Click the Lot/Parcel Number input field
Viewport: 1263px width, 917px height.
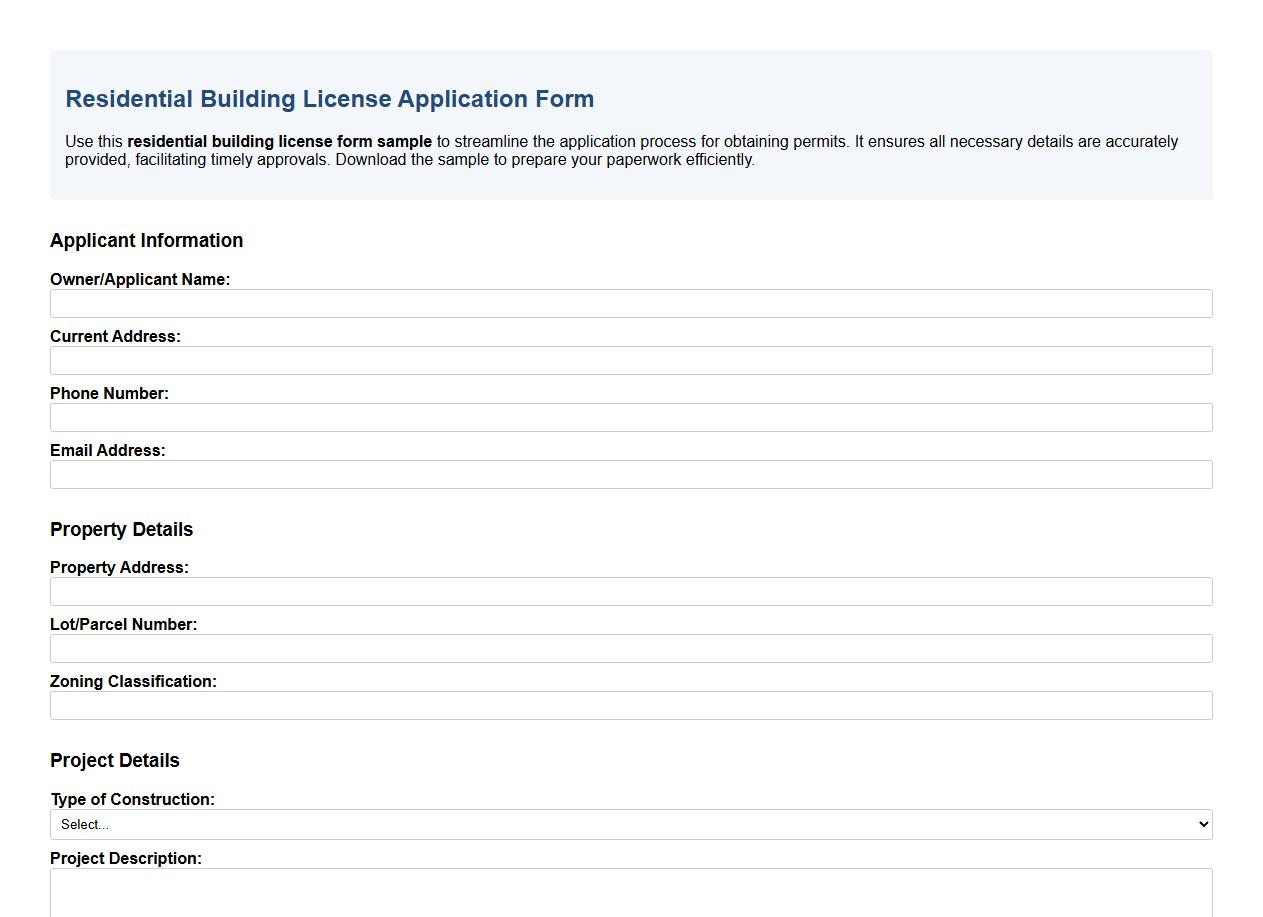tap(631, 649)
